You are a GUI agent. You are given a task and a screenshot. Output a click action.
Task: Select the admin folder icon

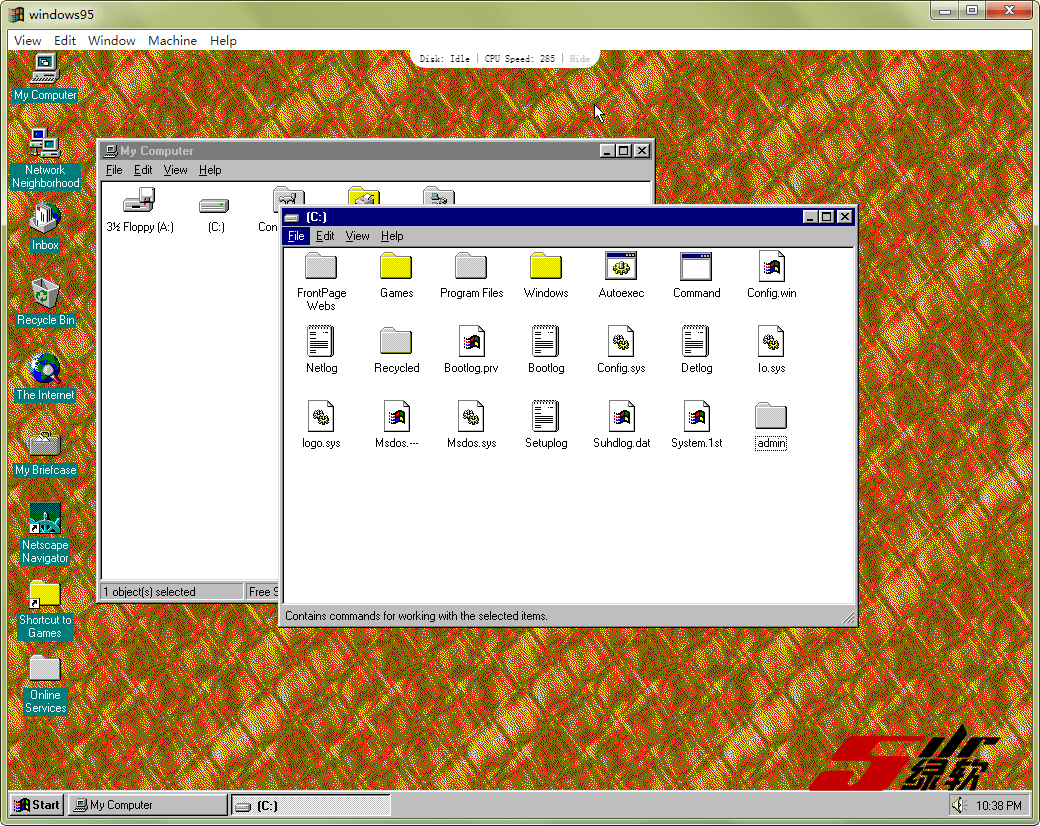pos(771,417)
